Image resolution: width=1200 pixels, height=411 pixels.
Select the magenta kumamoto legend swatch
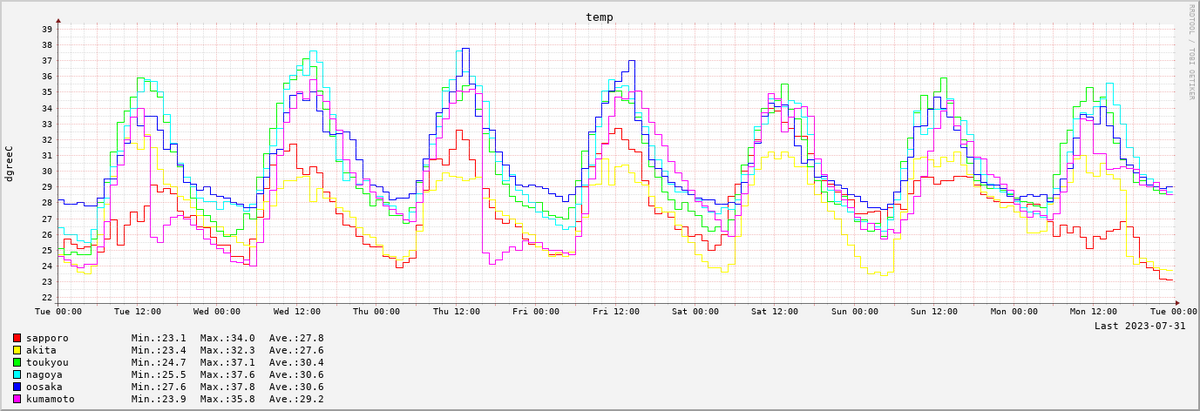coord(17,398)
